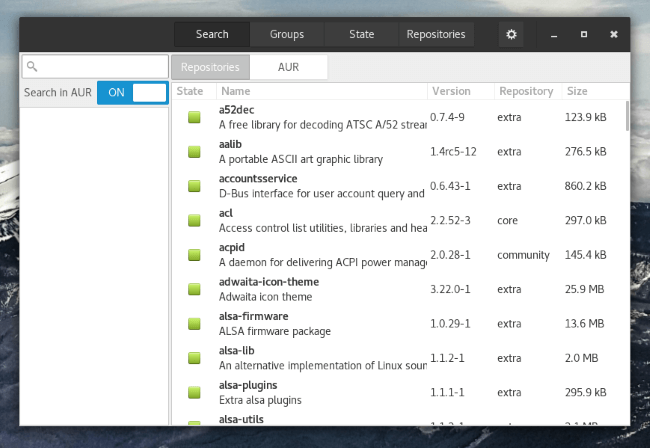Click the community repository cell for acpid
650x448 pixels.
(x=523, y=255)
